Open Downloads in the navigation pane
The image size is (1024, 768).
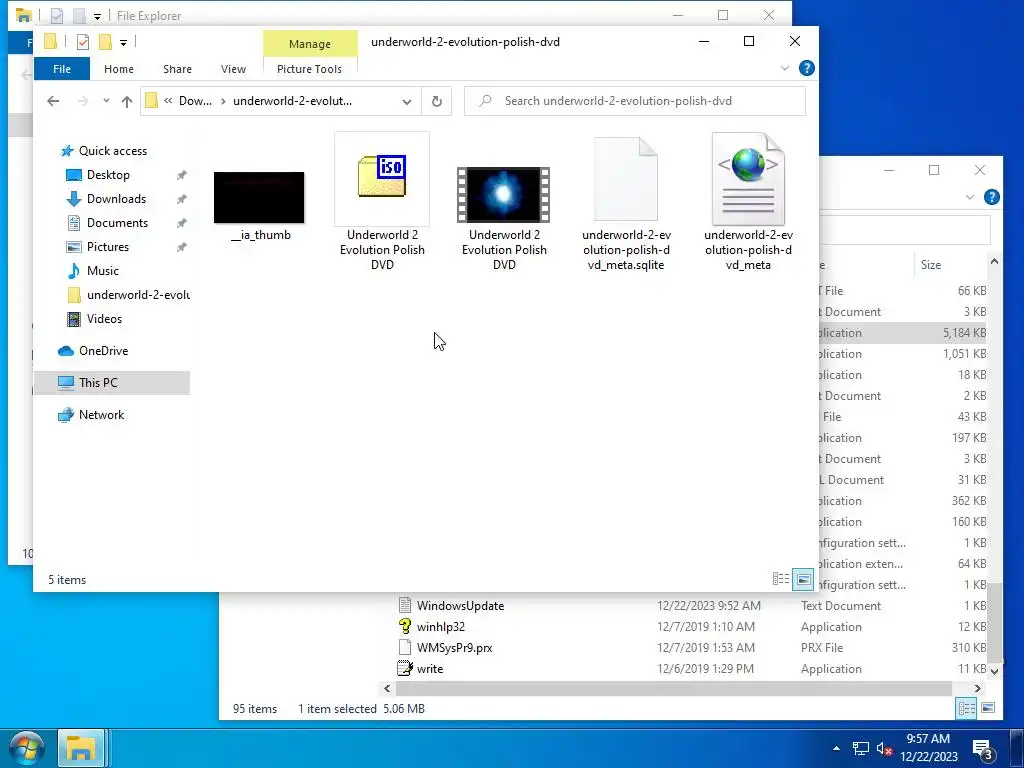(x=116, y=199)
